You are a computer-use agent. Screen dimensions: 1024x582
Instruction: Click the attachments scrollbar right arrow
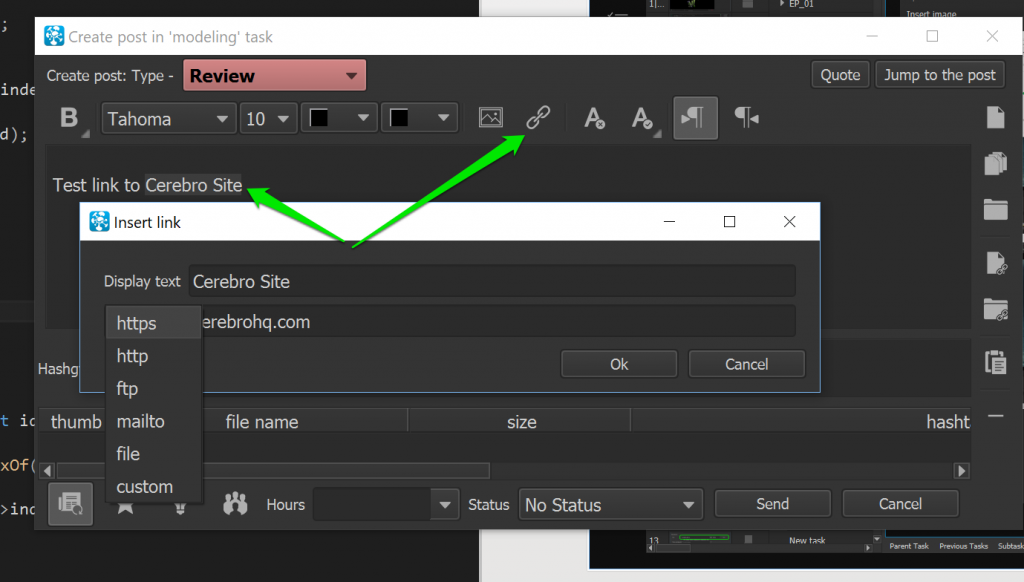click(x=961, y=470)
